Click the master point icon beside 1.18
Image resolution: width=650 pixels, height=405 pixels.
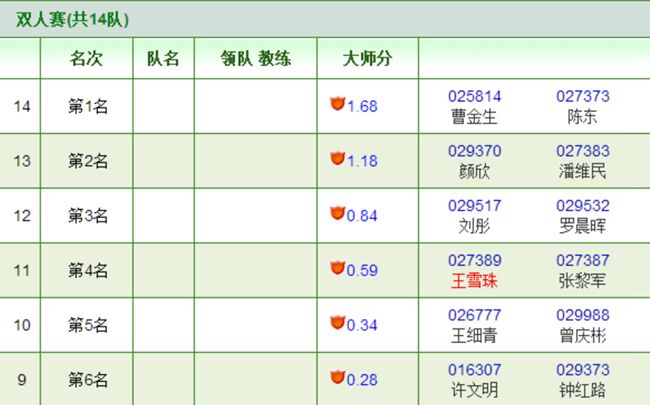(x=337, y=158)
